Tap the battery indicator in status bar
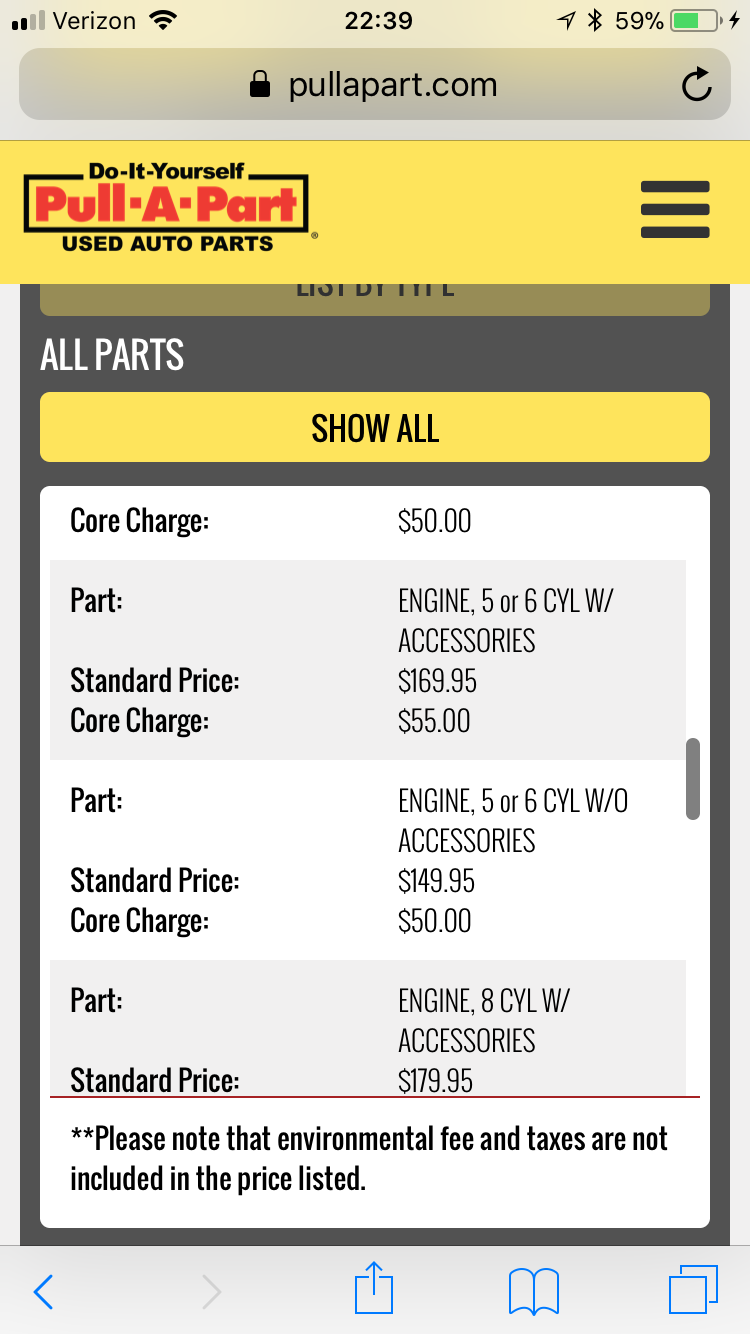This screenshot has height=1334, width=750. [x=695, y=20]
